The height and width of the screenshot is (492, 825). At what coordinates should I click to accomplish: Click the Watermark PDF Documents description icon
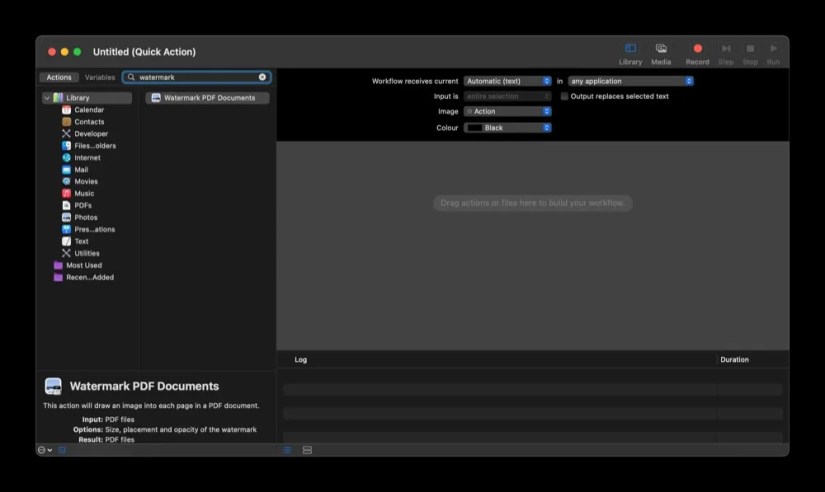point(53,386)
